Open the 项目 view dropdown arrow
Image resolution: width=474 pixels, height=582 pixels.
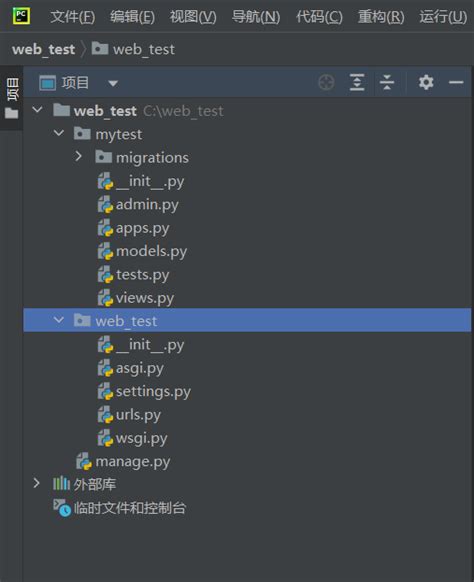pyautogui.click(x=113, y=84)
